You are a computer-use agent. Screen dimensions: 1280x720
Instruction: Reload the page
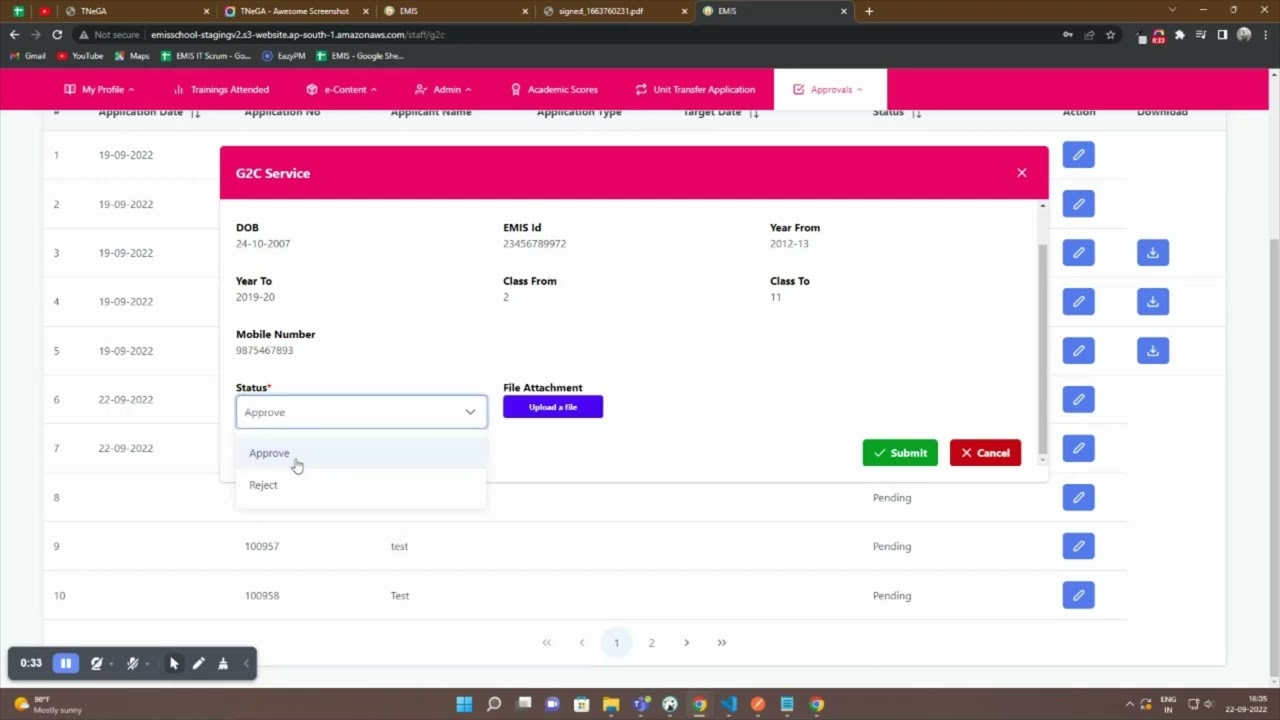point(57,34)
